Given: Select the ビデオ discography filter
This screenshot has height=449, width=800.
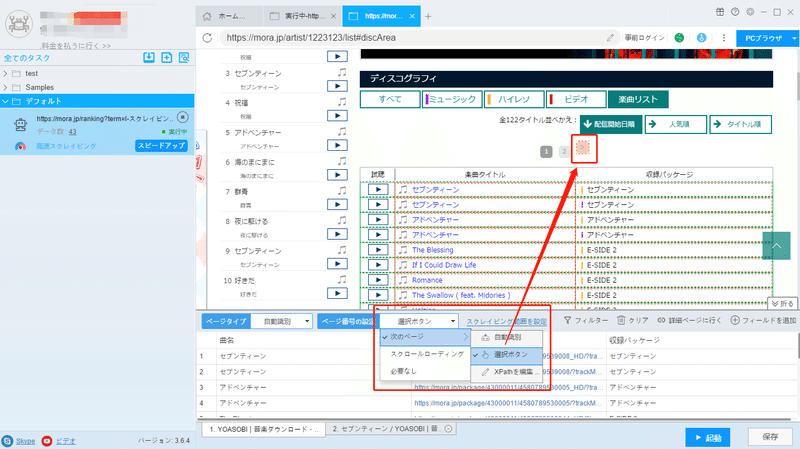Looking at the screenshot, I should coord(576,99).
